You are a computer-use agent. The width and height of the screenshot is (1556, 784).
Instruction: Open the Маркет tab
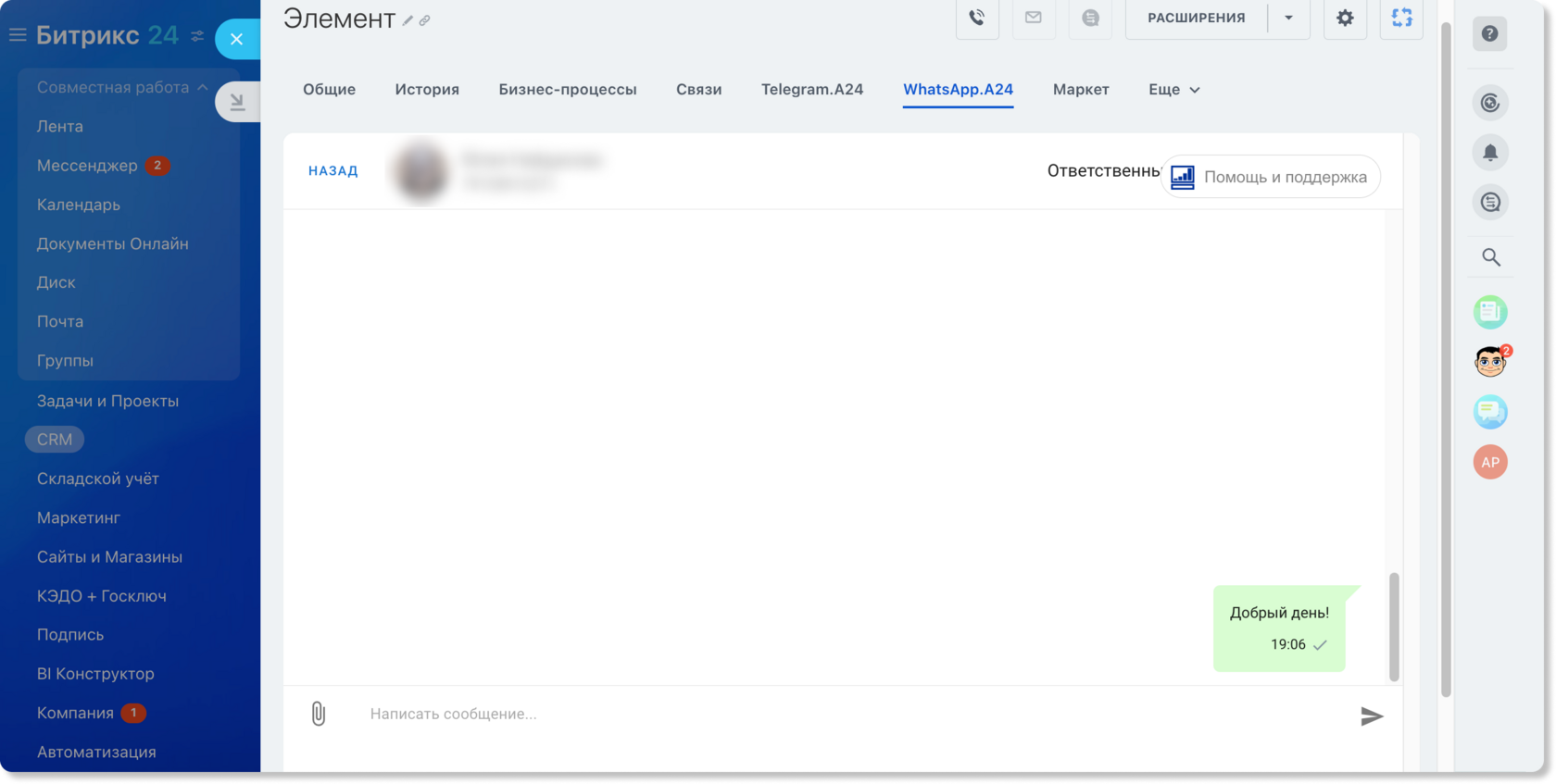click(x=1081, y=90)
